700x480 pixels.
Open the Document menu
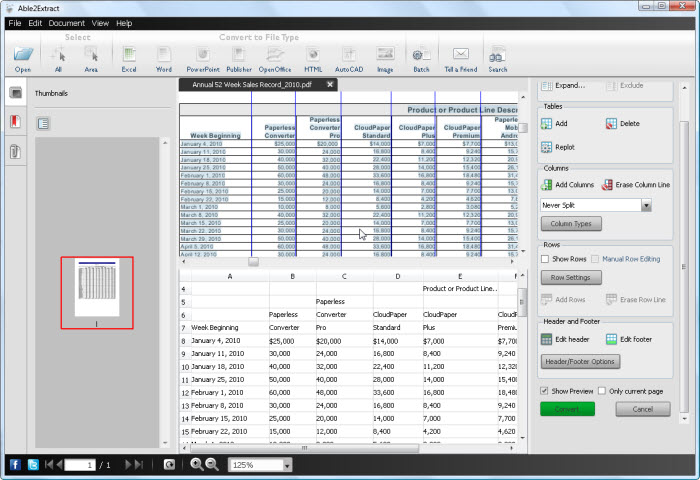tap(67, 23)
